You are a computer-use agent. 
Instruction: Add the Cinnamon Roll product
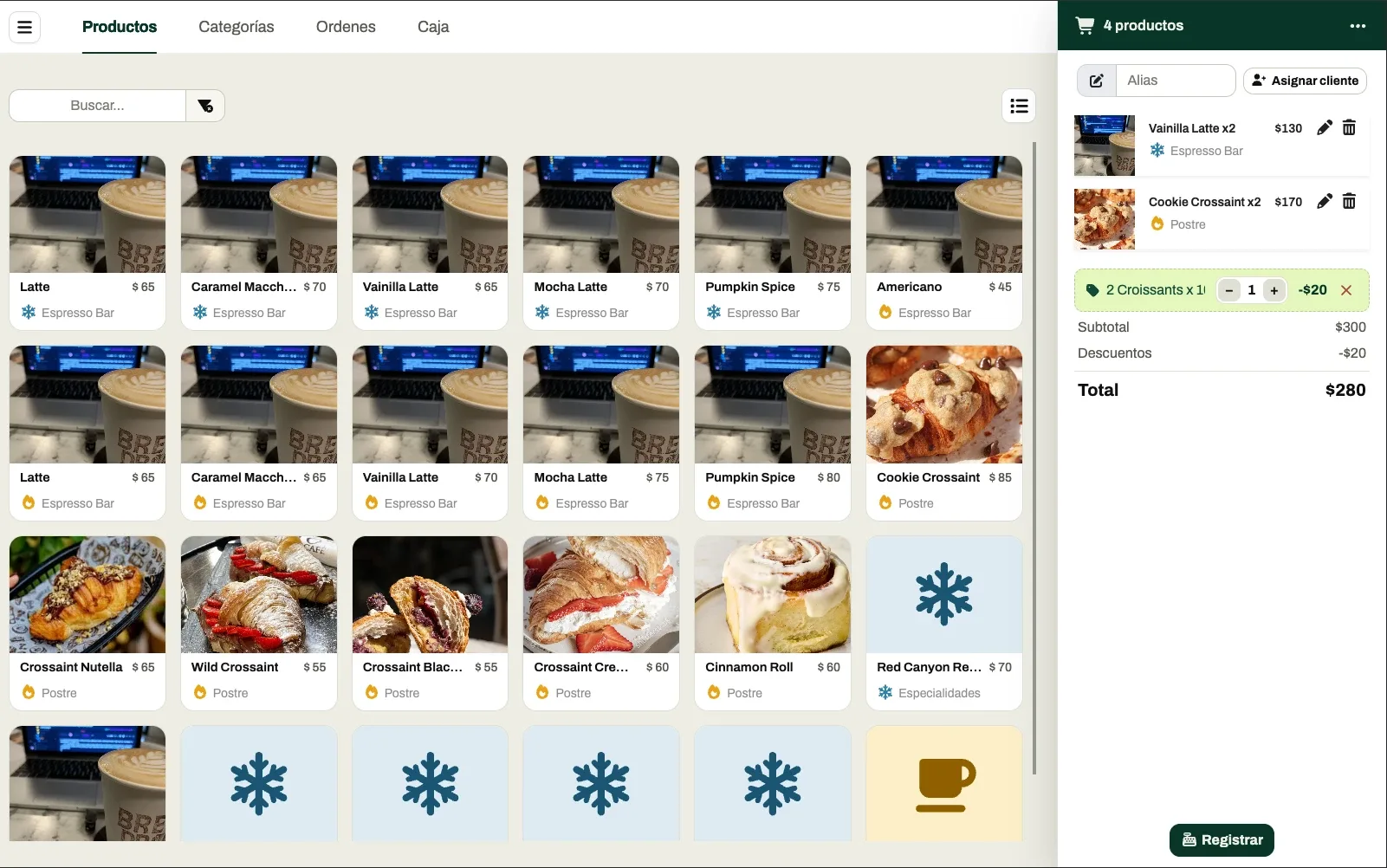pyautogui.click(x=773, y=623)
